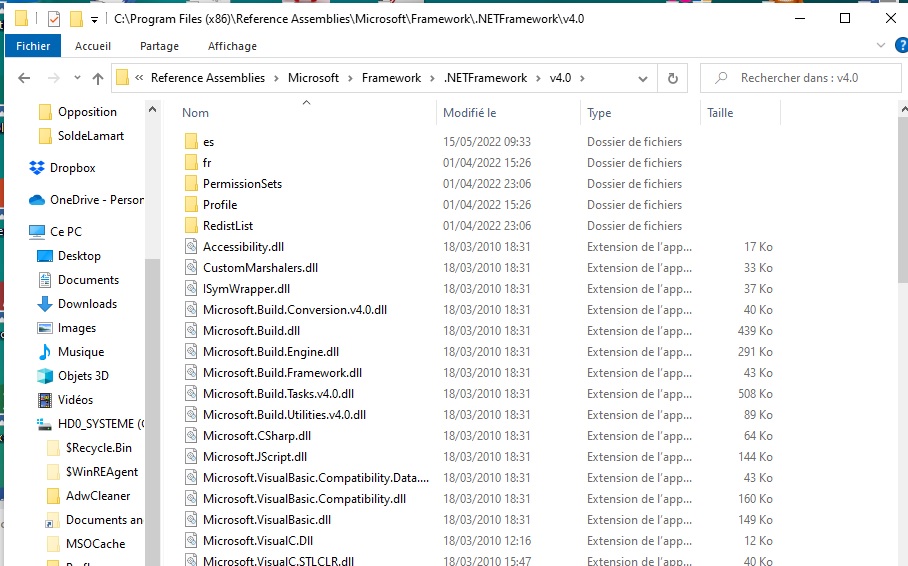Click the Framework breadcrumb segment
The width and height of the screenshot is (908, 566).
tap(391, 78)
